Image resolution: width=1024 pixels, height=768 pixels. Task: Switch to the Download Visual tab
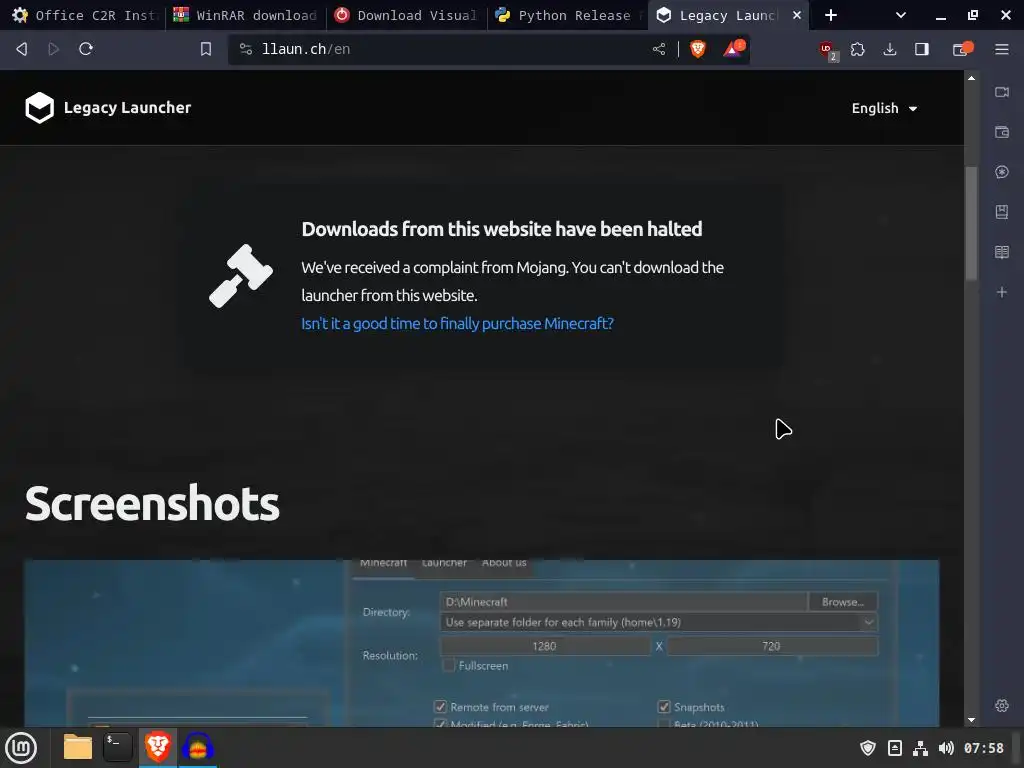coord(406,15)
